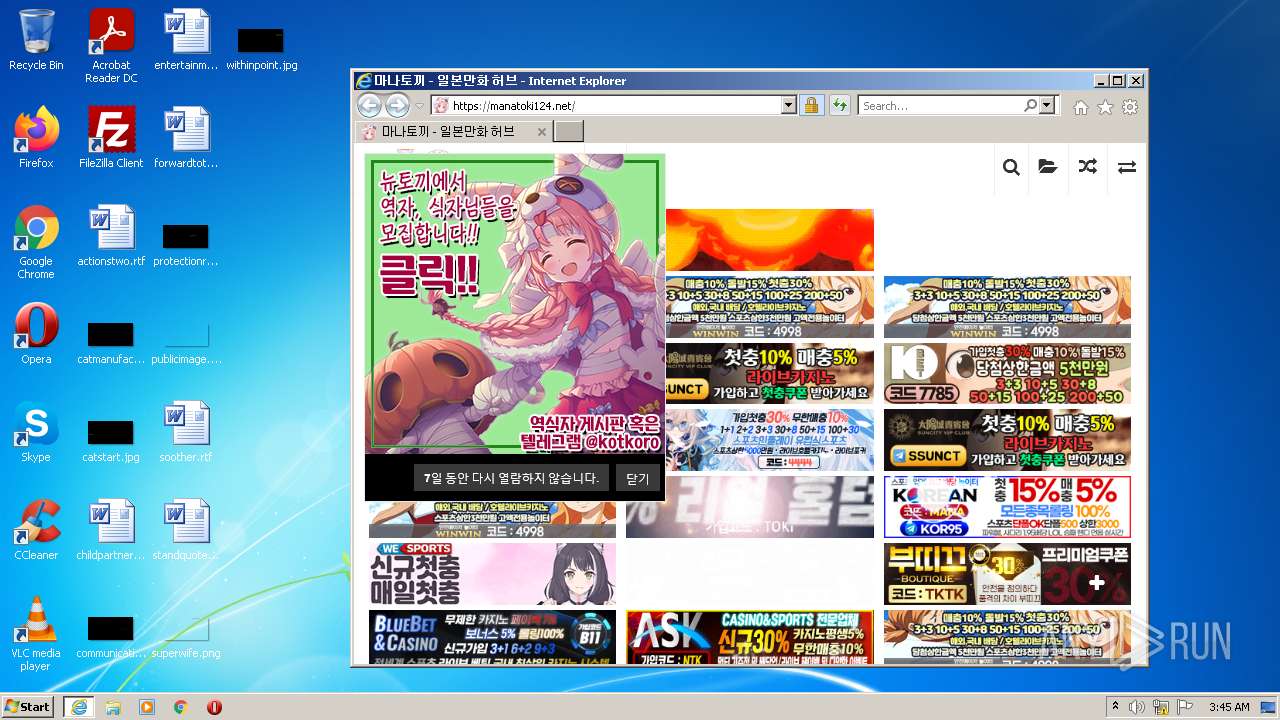Click the IE Back navigation button

(369, 105)
